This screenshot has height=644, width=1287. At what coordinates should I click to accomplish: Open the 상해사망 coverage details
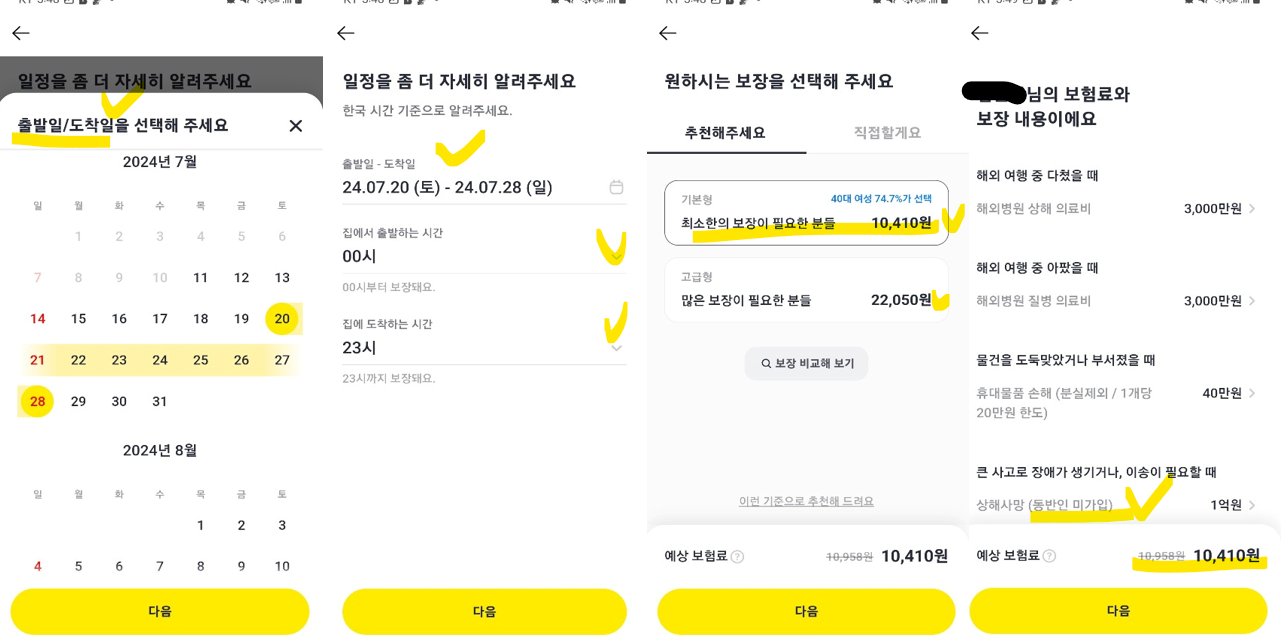(x=1253, y=505)
